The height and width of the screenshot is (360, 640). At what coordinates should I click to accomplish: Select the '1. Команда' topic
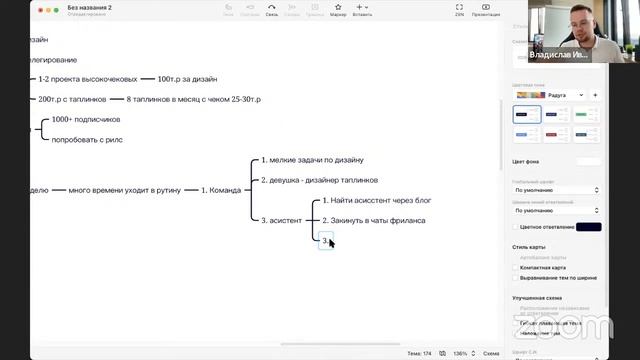point(221,190)
